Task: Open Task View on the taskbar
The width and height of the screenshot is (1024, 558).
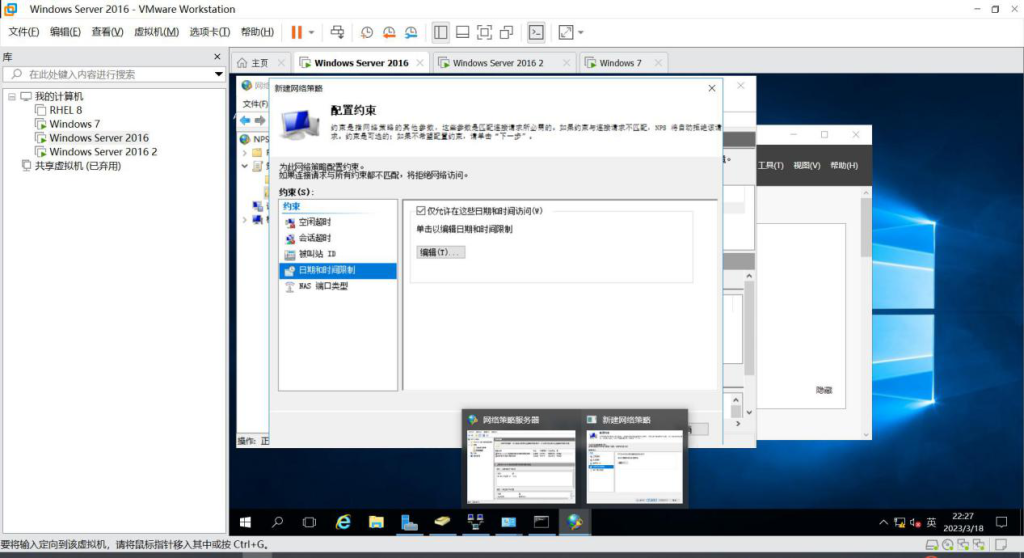Action: [x=310, y=522]
